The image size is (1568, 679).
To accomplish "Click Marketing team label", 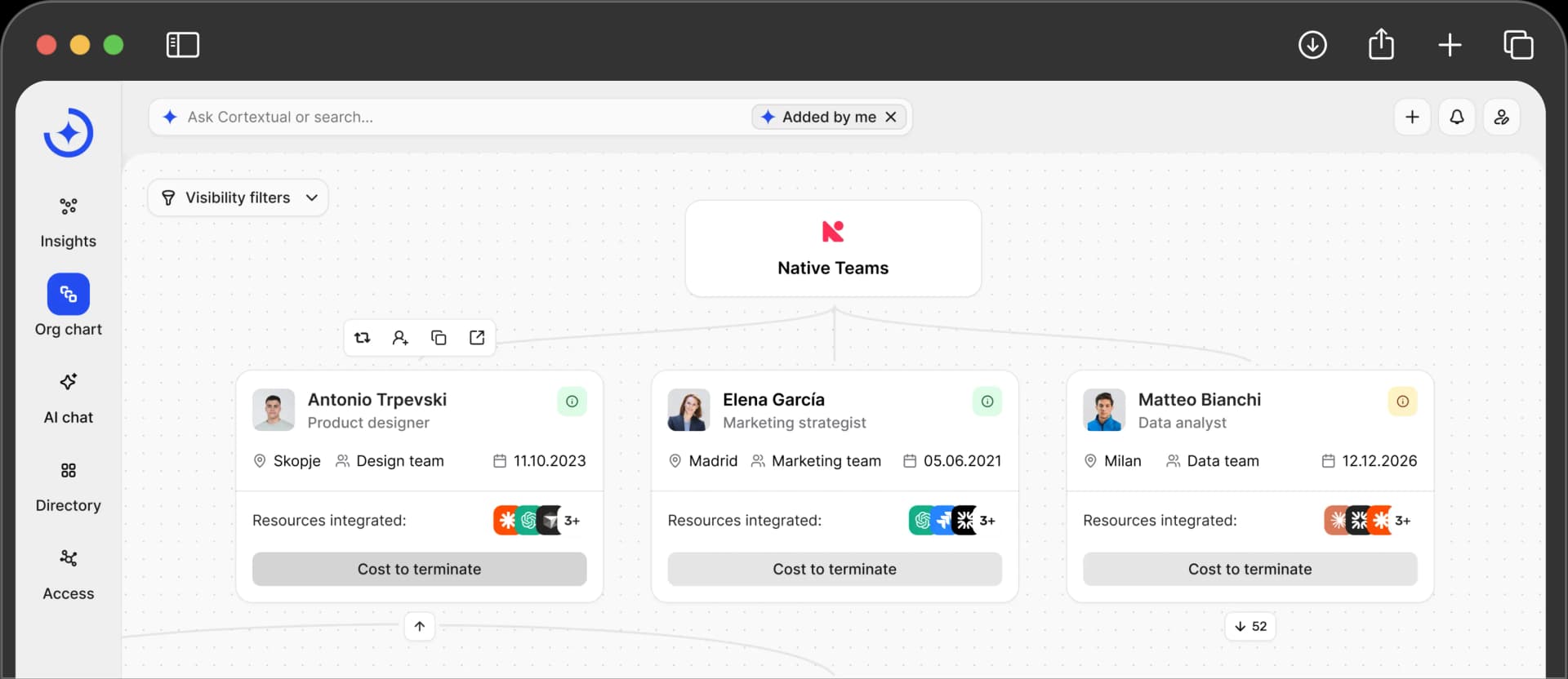I will 817,461.
